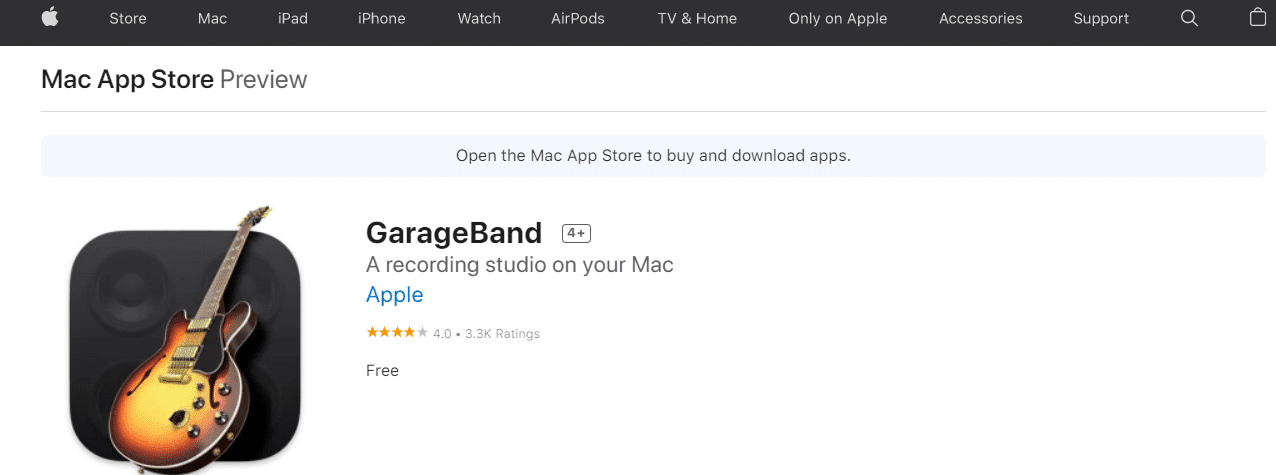This screenshot has height=475, width=1276.
Task: Click the Apple logo icon
Action: (x=49, y=18)
